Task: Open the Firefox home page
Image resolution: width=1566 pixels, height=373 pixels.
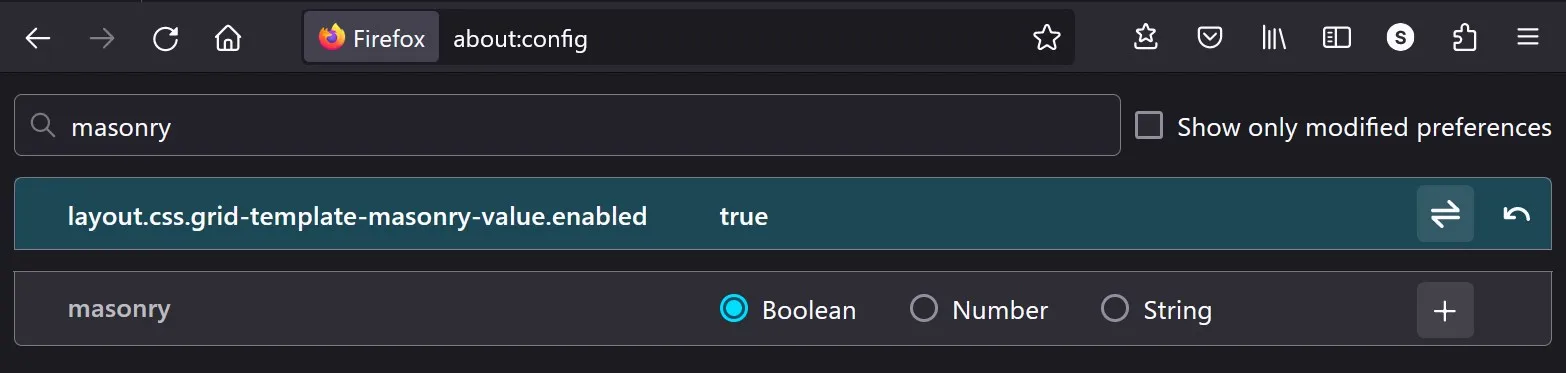Action: (x=229, y=39)
